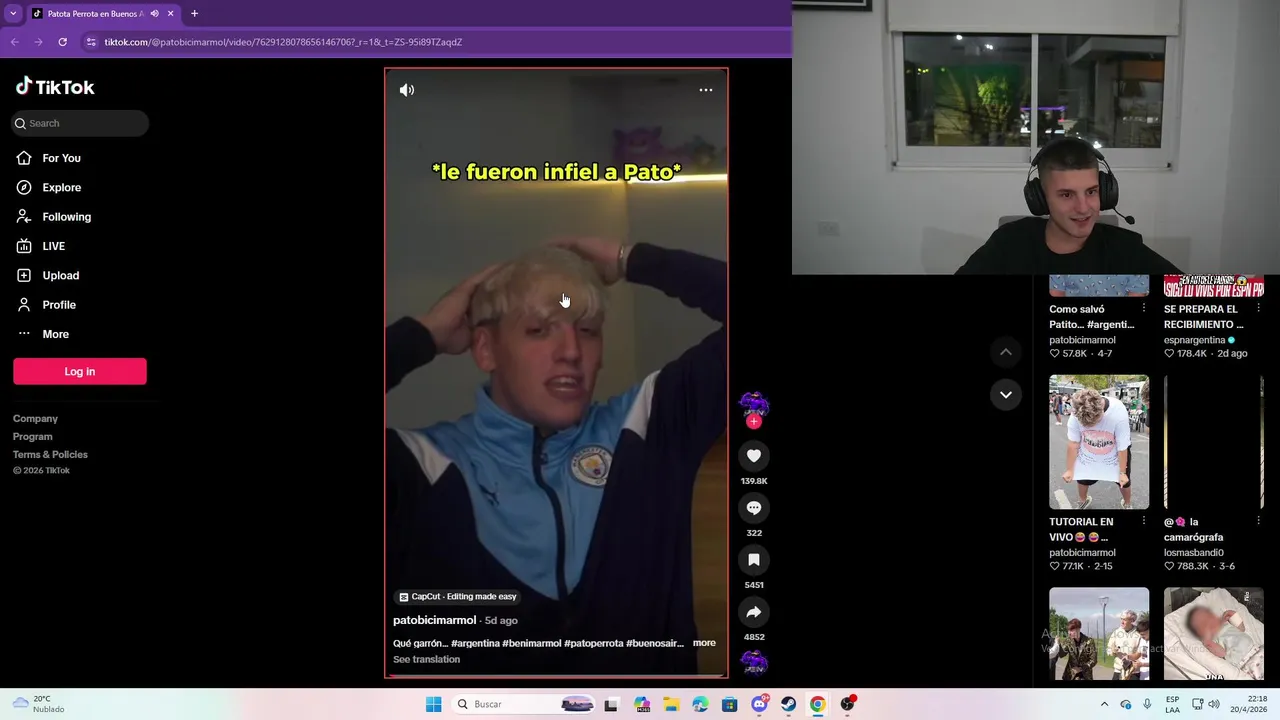Open options for 'la camarógrafa' video
This screenshot has width=1280, height=720.
[1258, 521]
